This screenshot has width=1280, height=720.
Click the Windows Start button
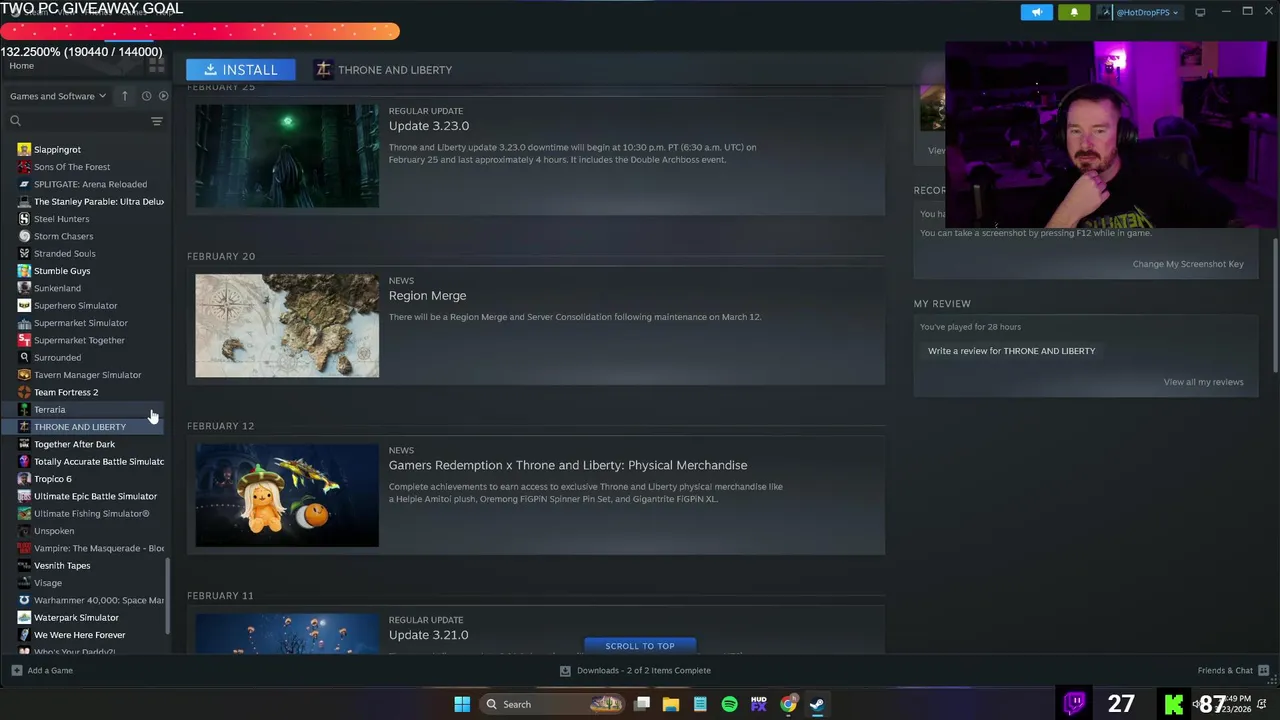tap(462, 704)
